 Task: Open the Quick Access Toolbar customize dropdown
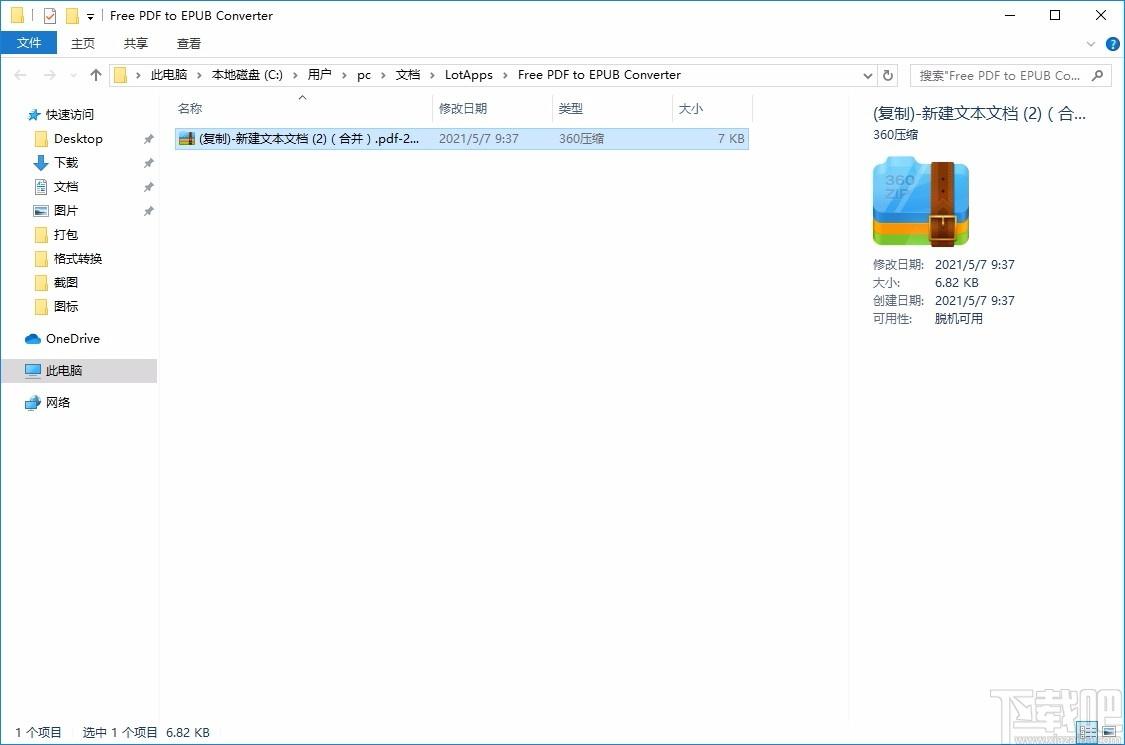point(90,16)
